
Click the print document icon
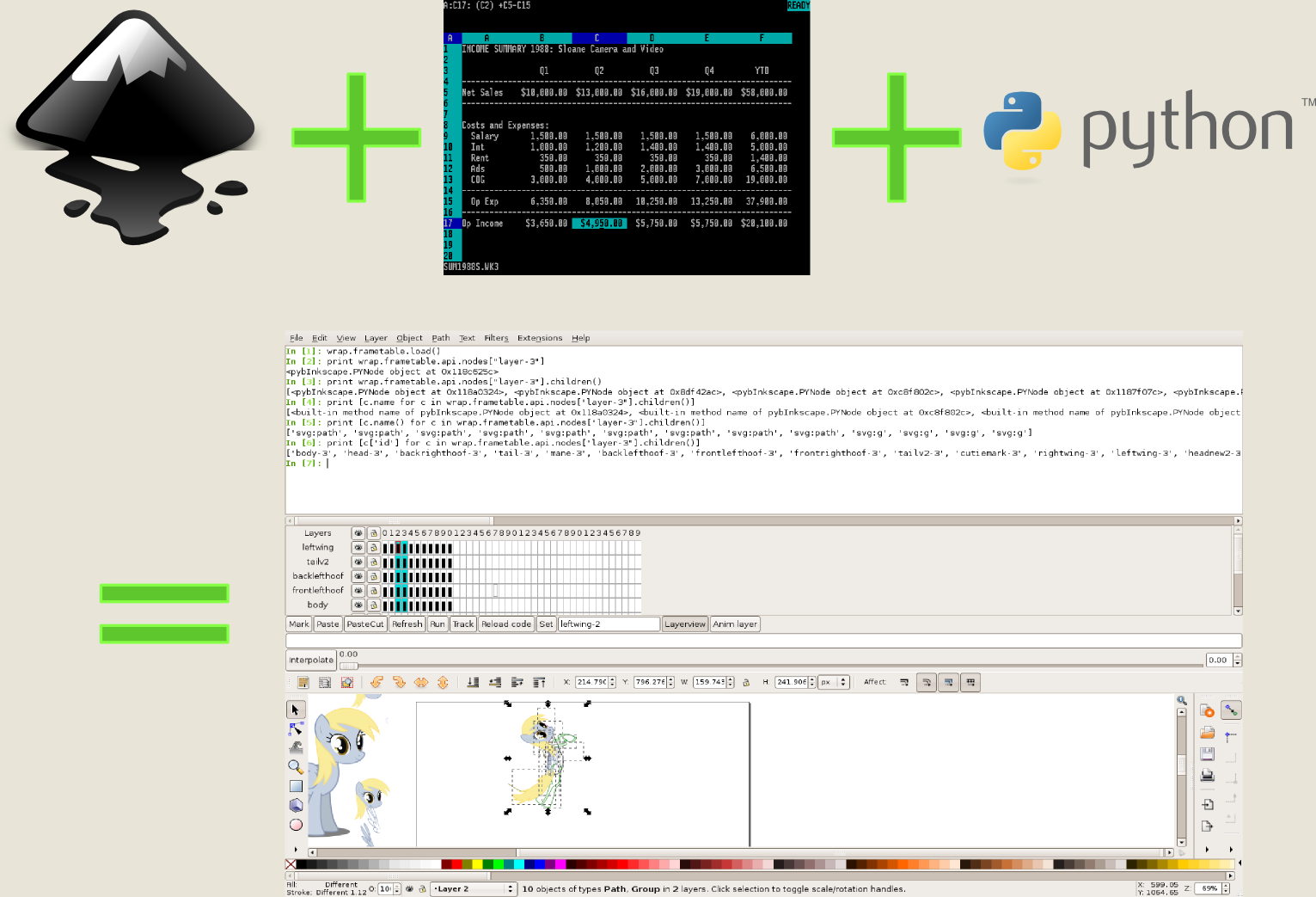click(x=1208, y=776)
